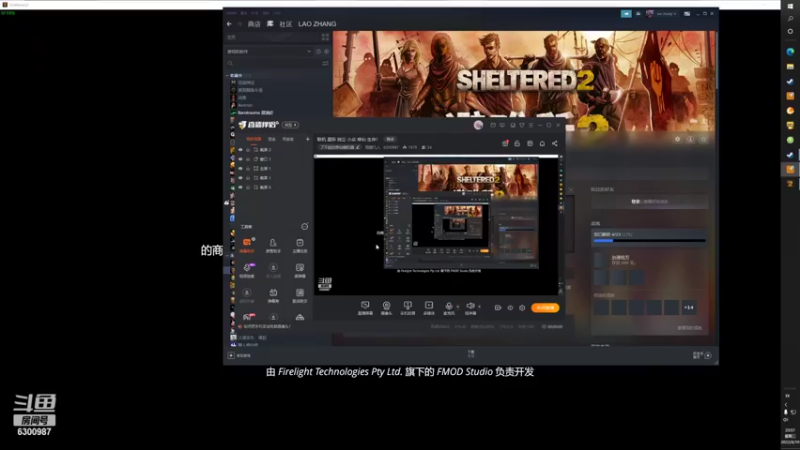
Task: Toggle visibility of the 截屏 2 source
Action: coord(240,150)
